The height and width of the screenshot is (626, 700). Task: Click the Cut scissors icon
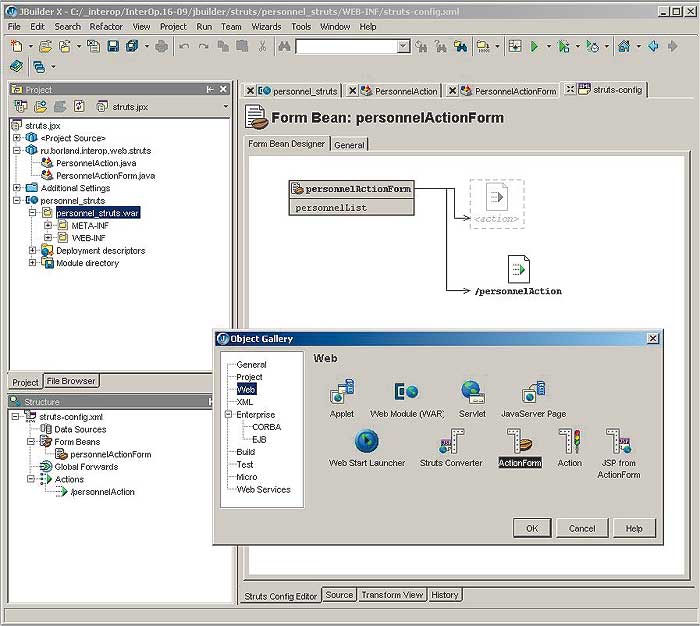tap(262, 46)
